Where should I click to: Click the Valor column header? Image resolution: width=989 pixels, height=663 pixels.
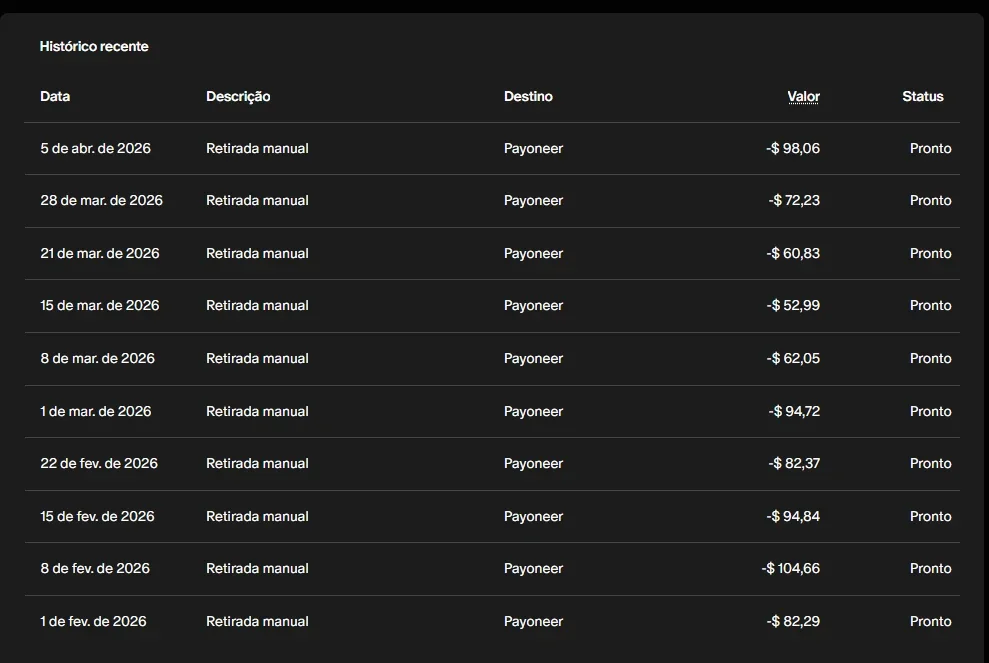pyautogui.click(x=803, y=97)
